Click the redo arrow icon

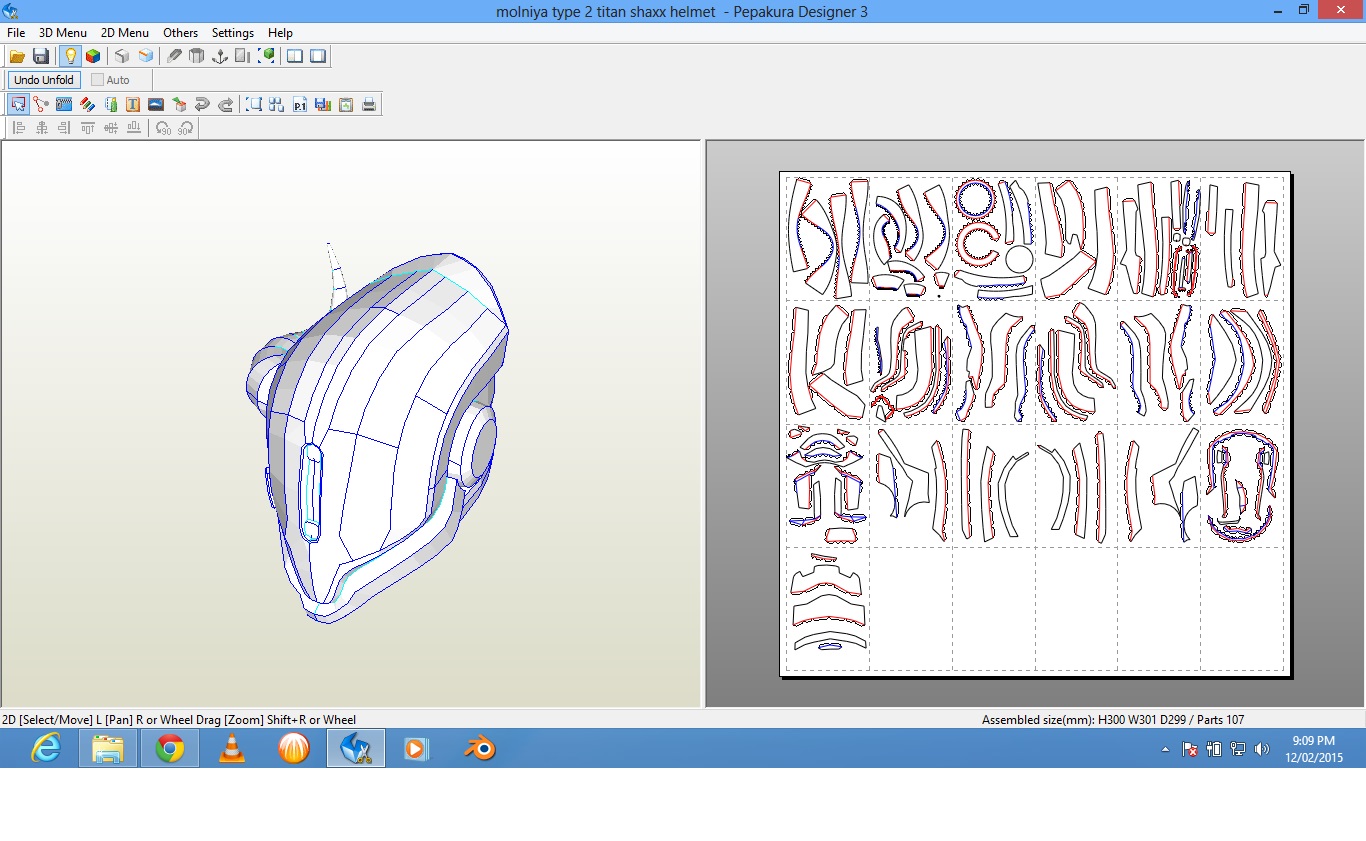[x=226, y=104]
